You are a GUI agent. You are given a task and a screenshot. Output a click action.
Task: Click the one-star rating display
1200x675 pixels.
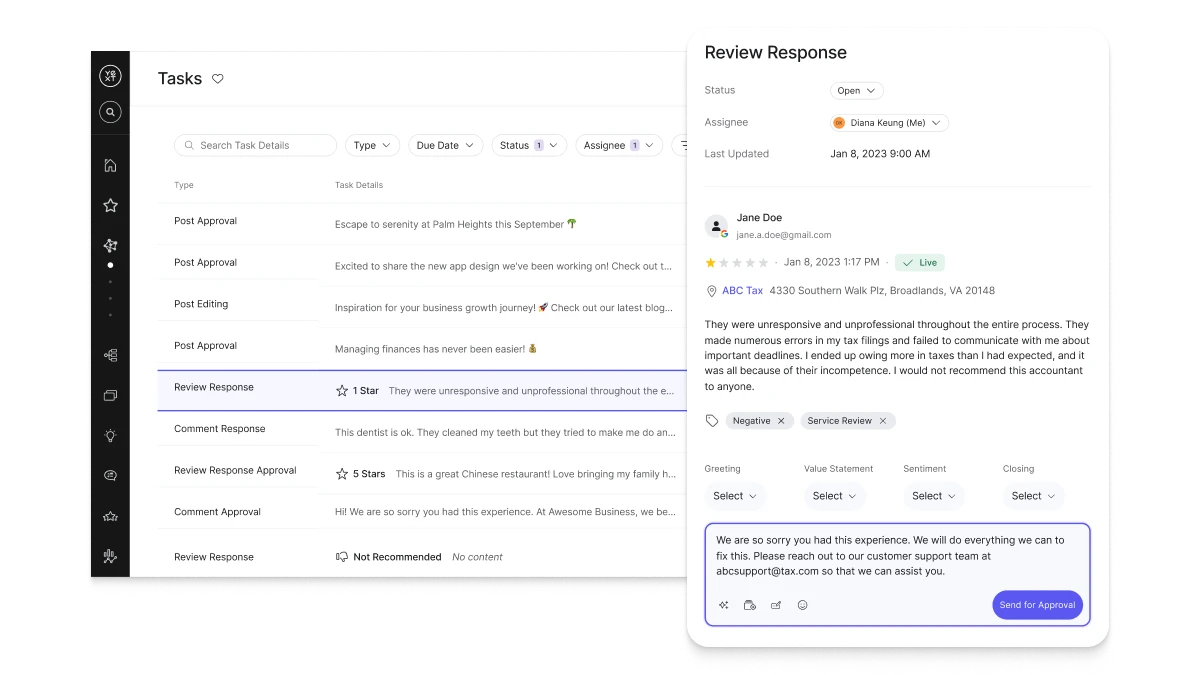point(737,263)
